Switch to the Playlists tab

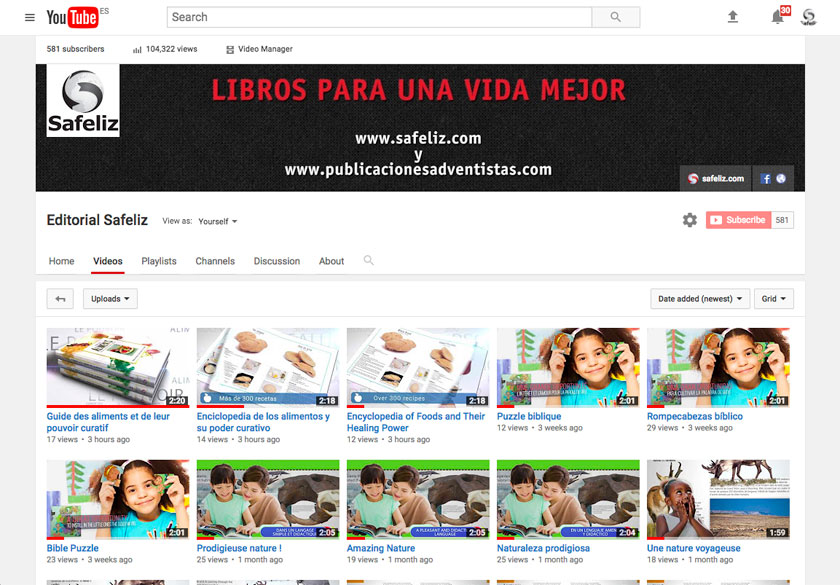coord(159,261)
